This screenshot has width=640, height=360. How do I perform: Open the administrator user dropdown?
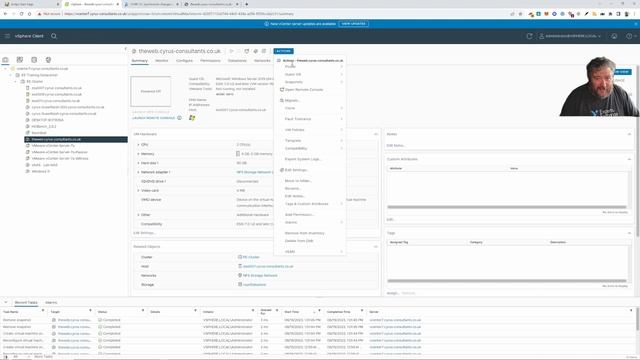(x=570, y=36)
